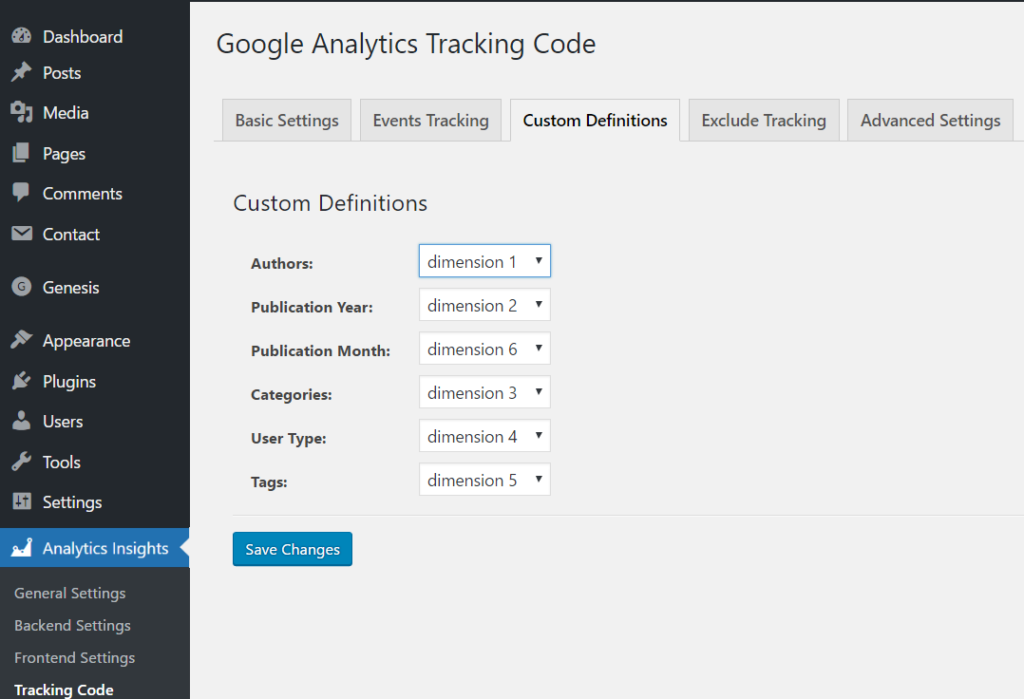The width and height of the screenshot is (1024, 699).
Task: Open General Settings submenu link
Action: (x=70, y=593)
